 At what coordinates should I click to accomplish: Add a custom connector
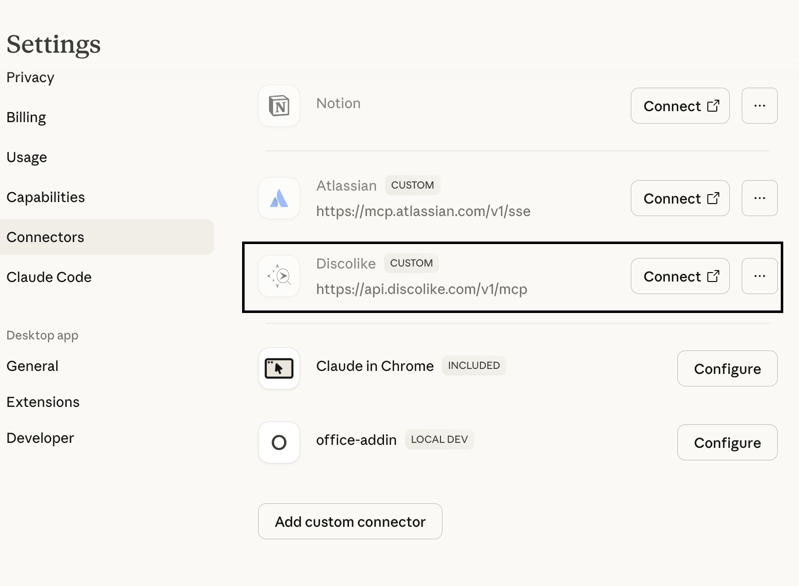[350, 521]
